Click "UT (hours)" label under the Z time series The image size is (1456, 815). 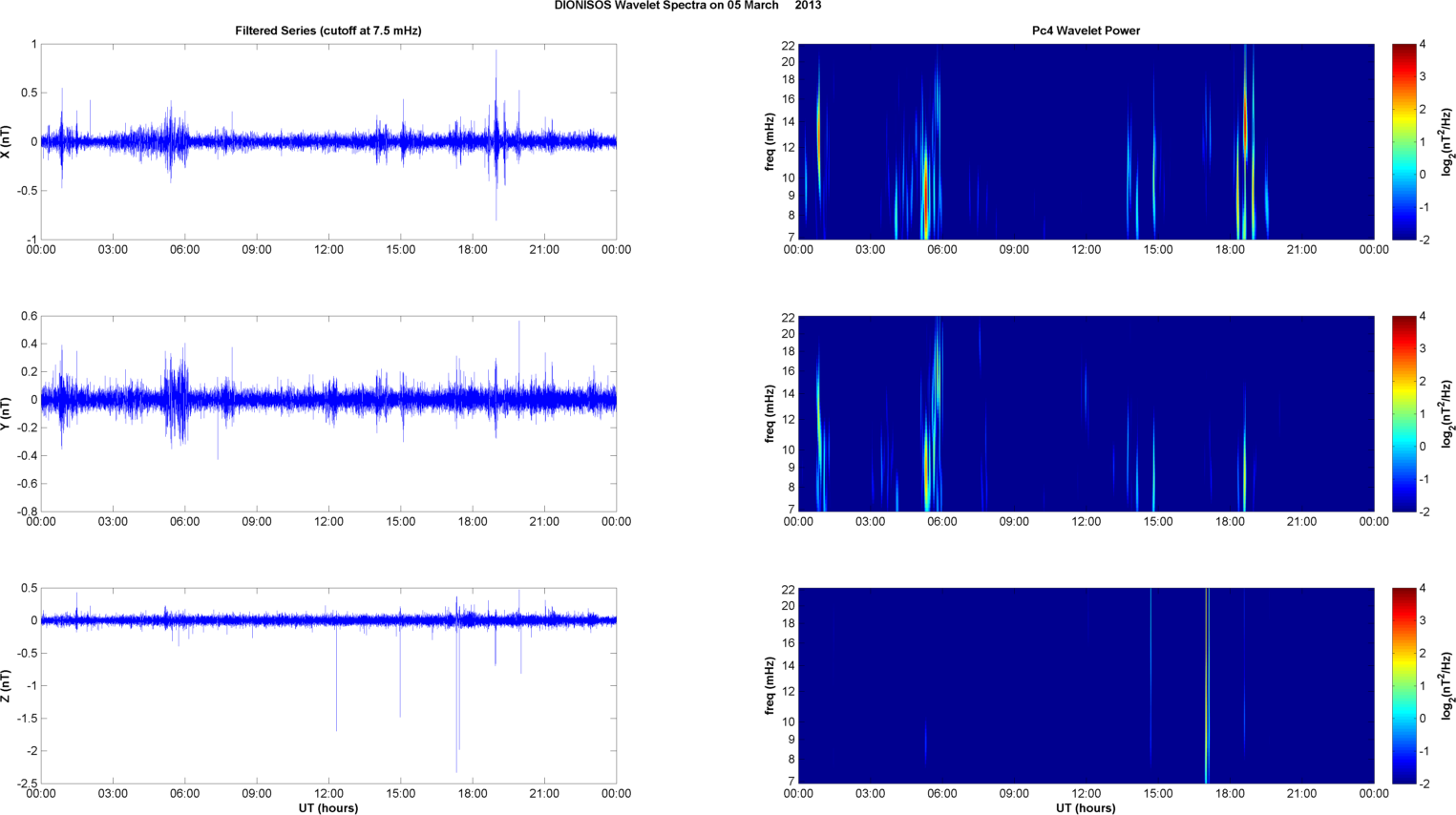(328, 808)
